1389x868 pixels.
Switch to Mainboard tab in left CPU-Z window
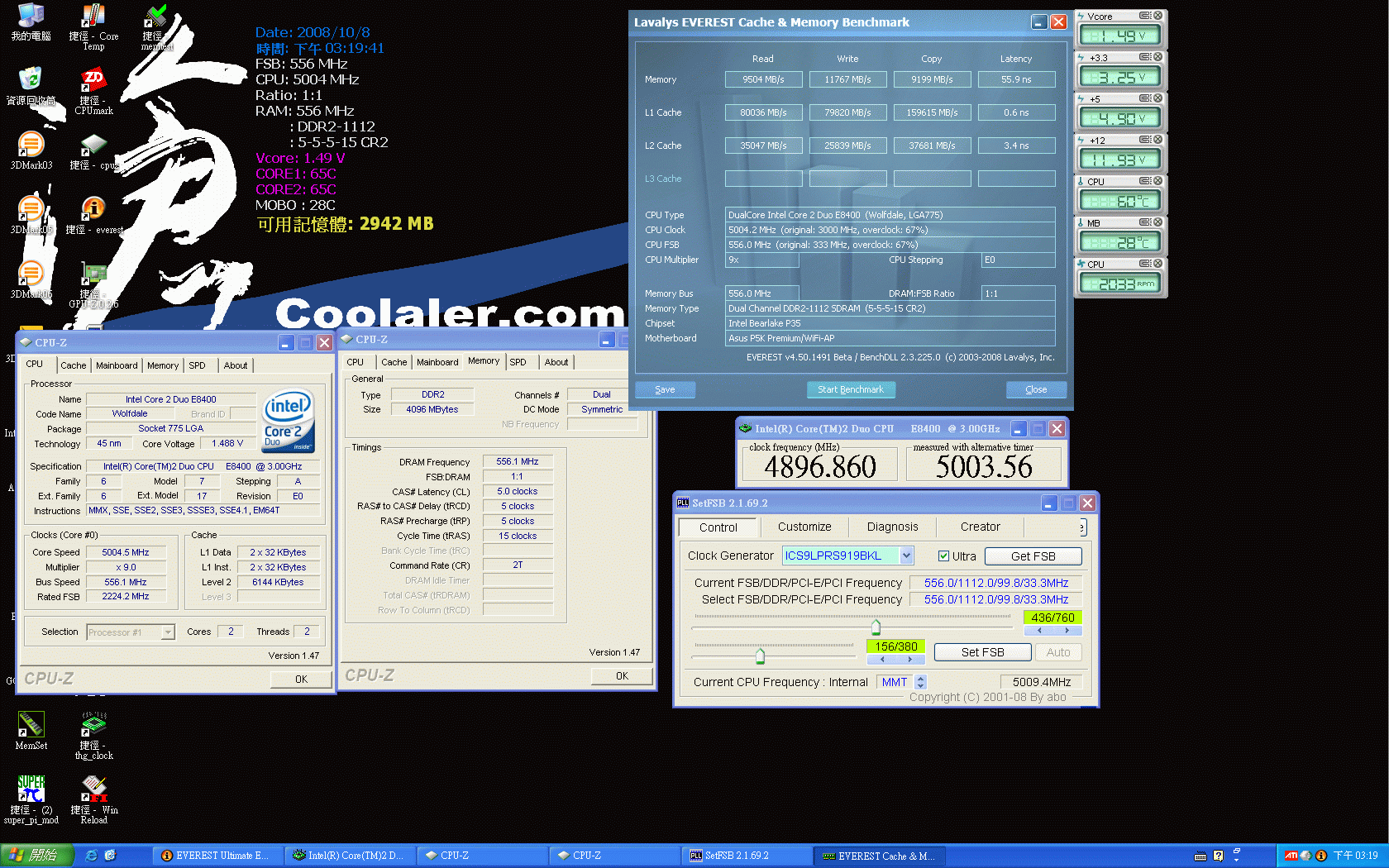point(117,365)
